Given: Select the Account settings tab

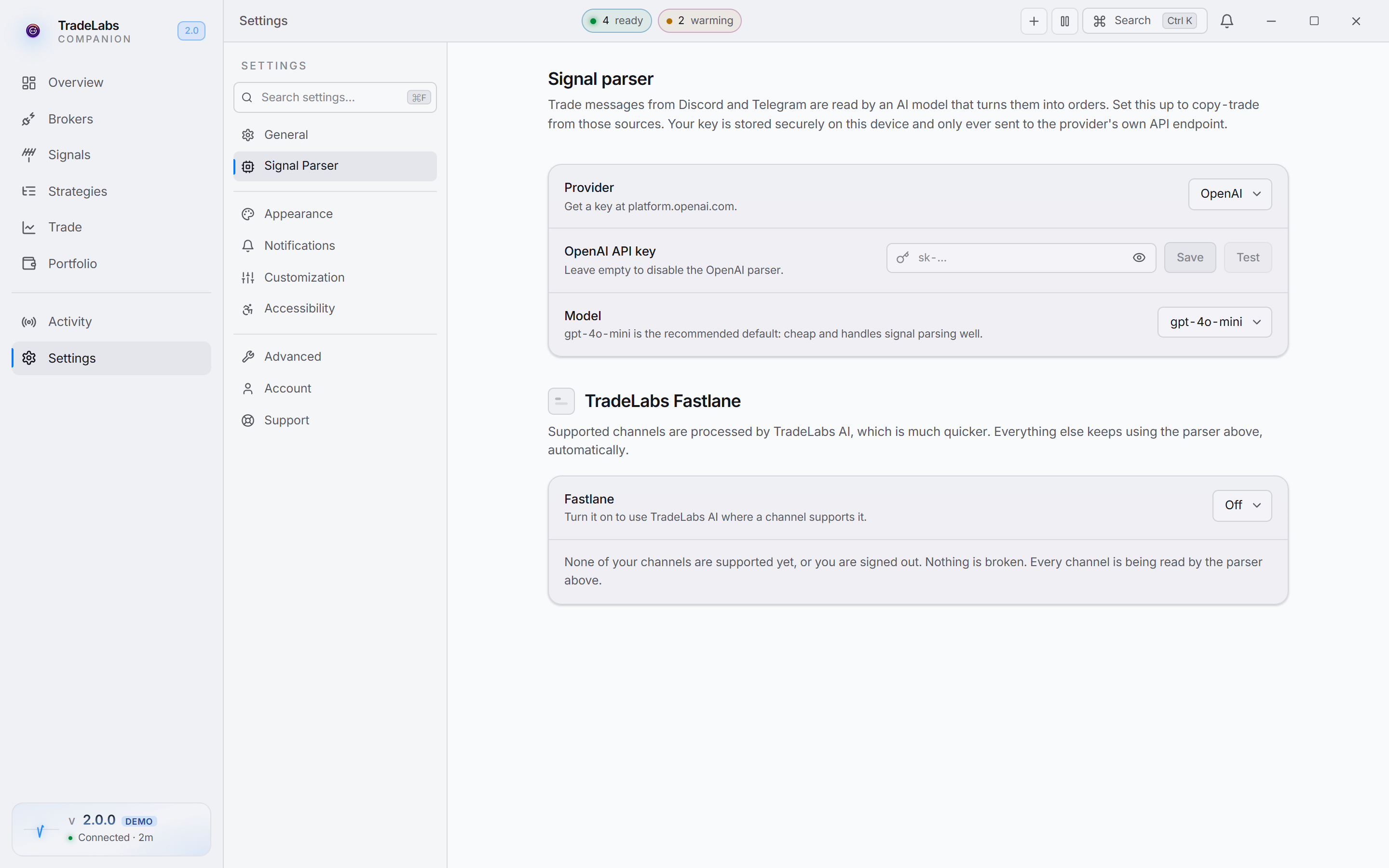Looking at the screenshot, I should point(335,389).
